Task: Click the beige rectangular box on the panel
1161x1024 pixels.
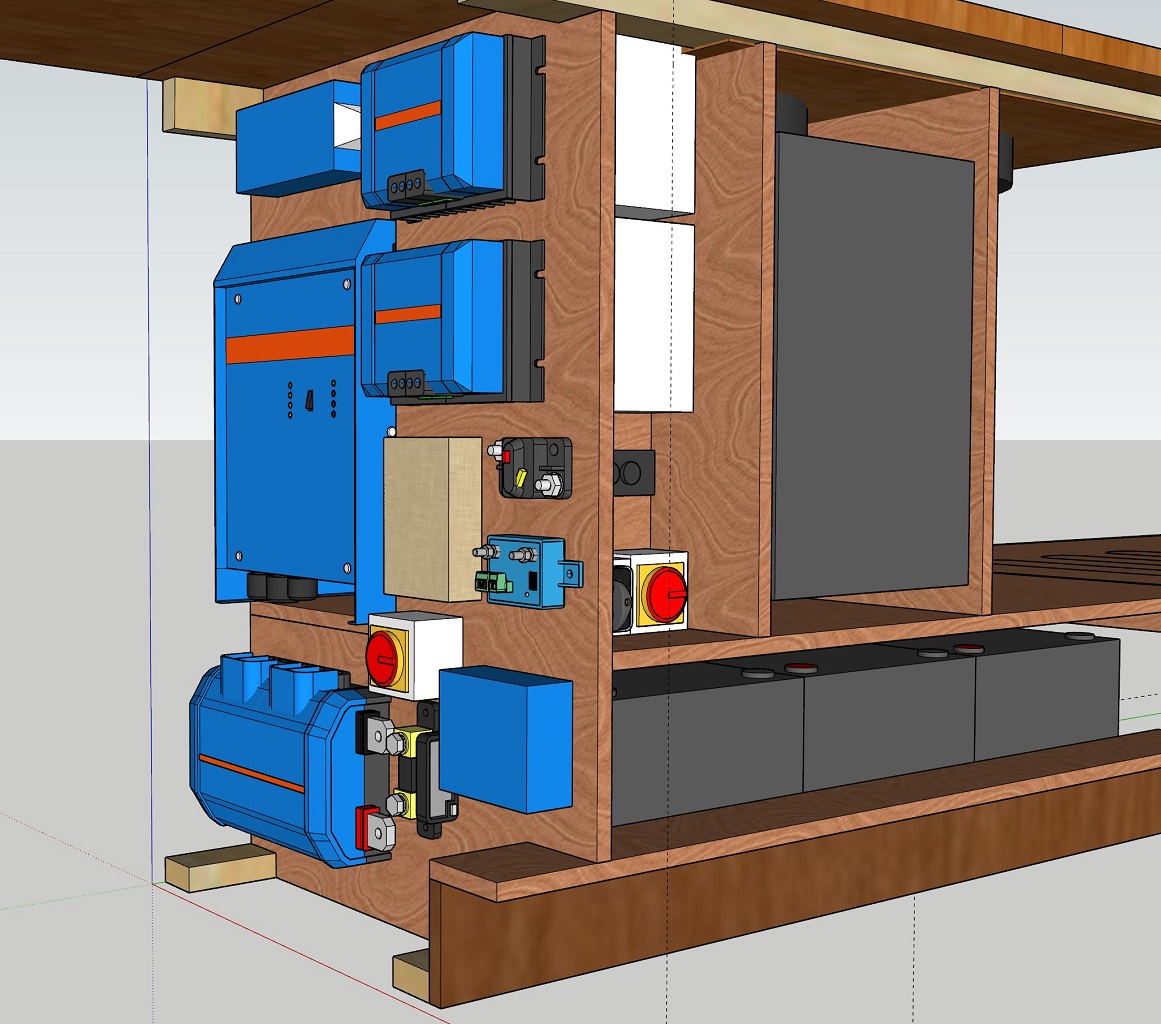Action: point(432,518)
